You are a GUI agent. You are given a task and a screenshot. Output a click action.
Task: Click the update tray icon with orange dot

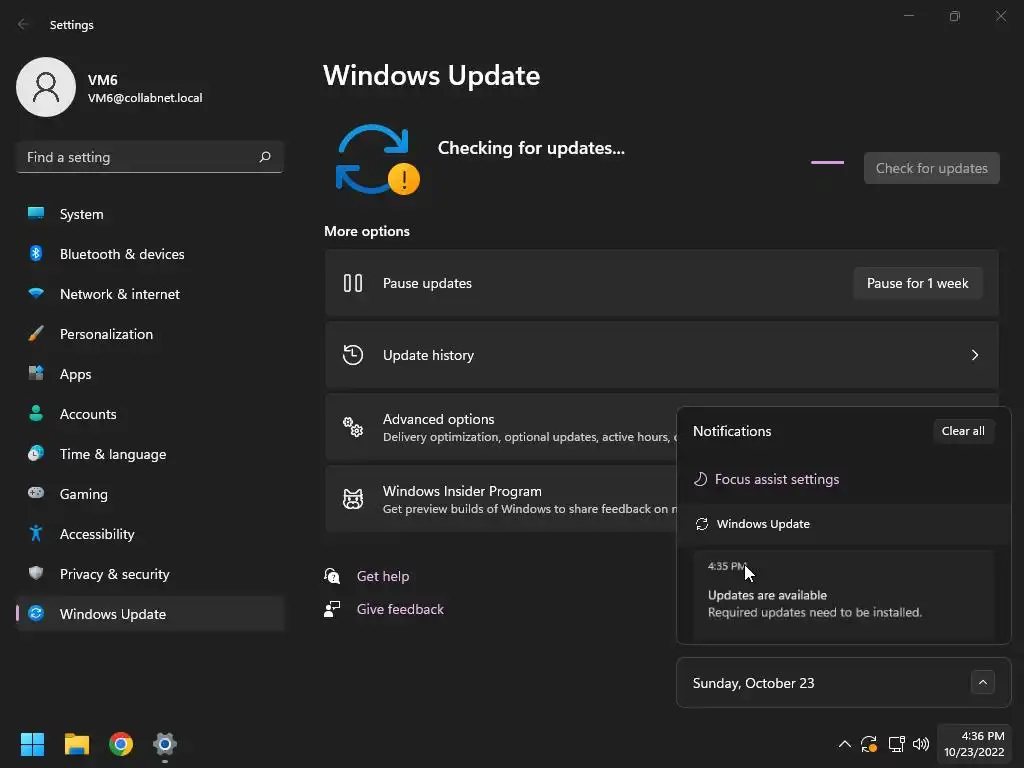coord(869,744)
